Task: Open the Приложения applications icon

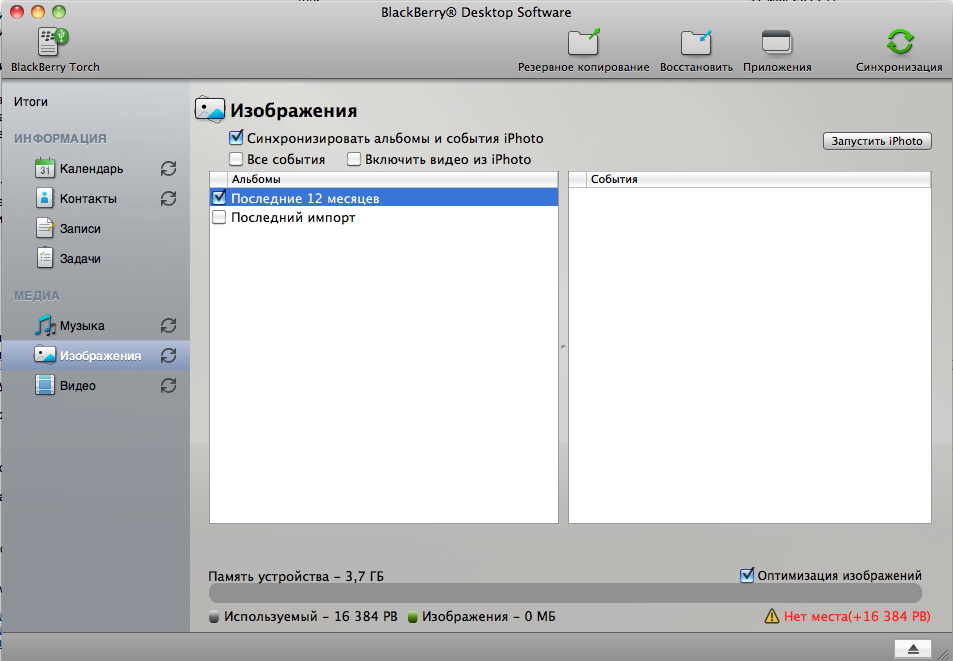Action: pos(777,42)
